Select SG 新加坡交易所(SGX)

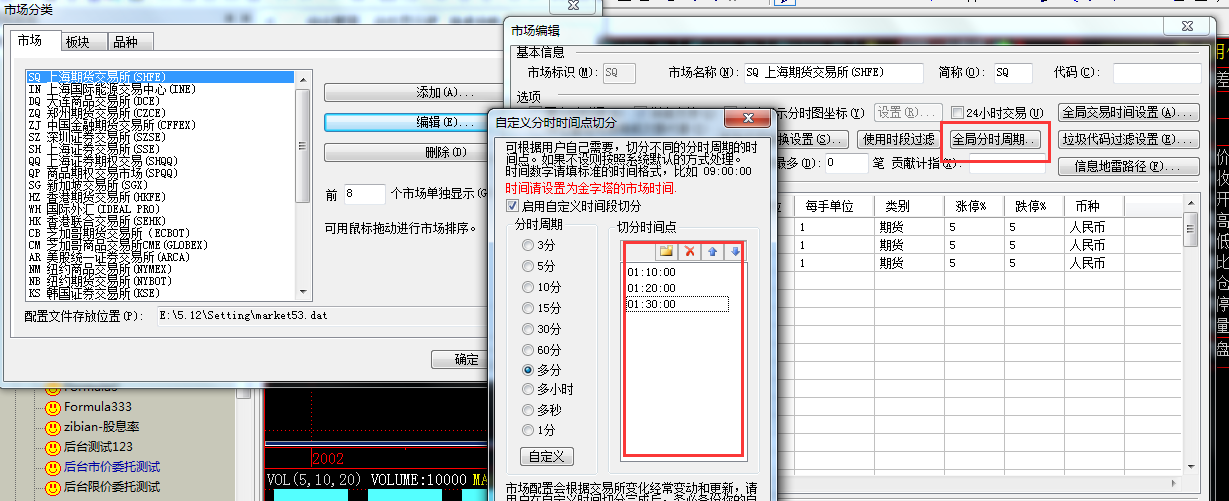(160, 185)
